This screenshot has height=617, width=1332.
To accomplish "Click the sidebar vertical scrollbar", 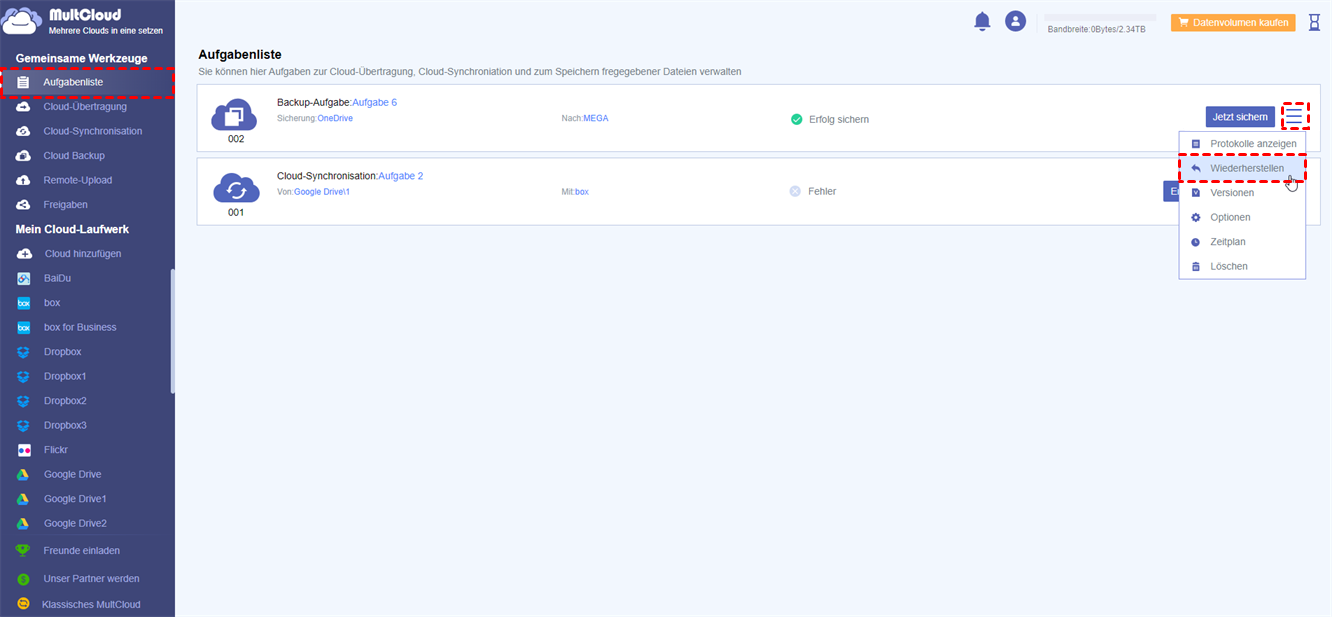I will point(172,330).
